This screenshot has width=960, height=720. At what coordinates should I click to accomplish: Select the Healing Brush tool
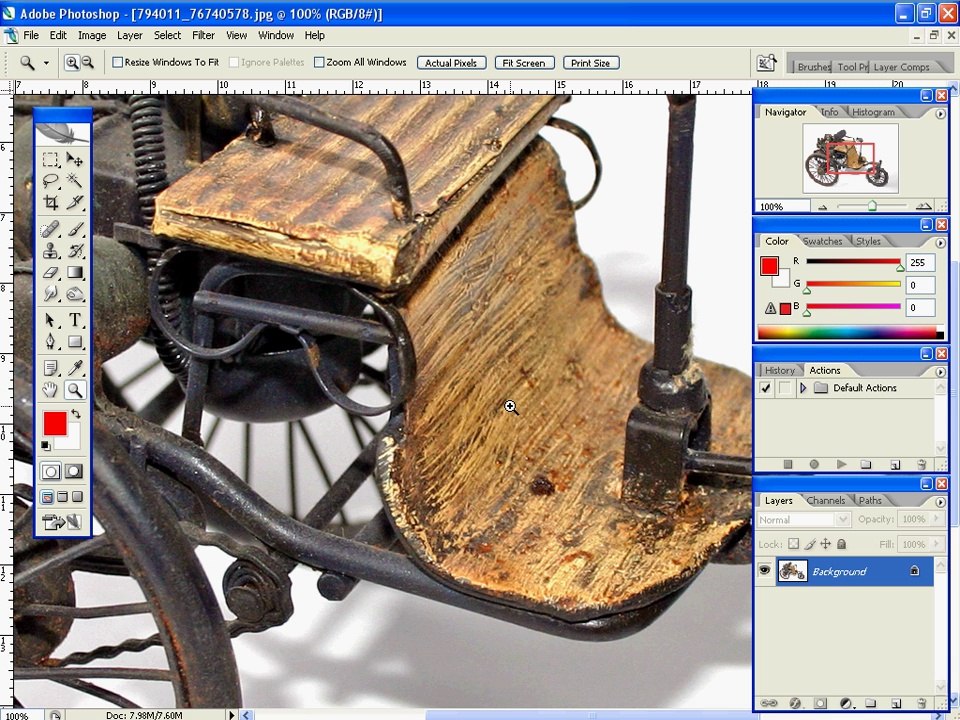51,230
